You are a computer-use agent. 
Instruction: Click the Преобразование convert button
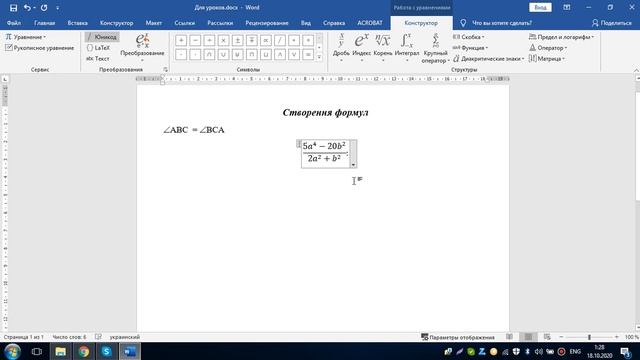142,47
